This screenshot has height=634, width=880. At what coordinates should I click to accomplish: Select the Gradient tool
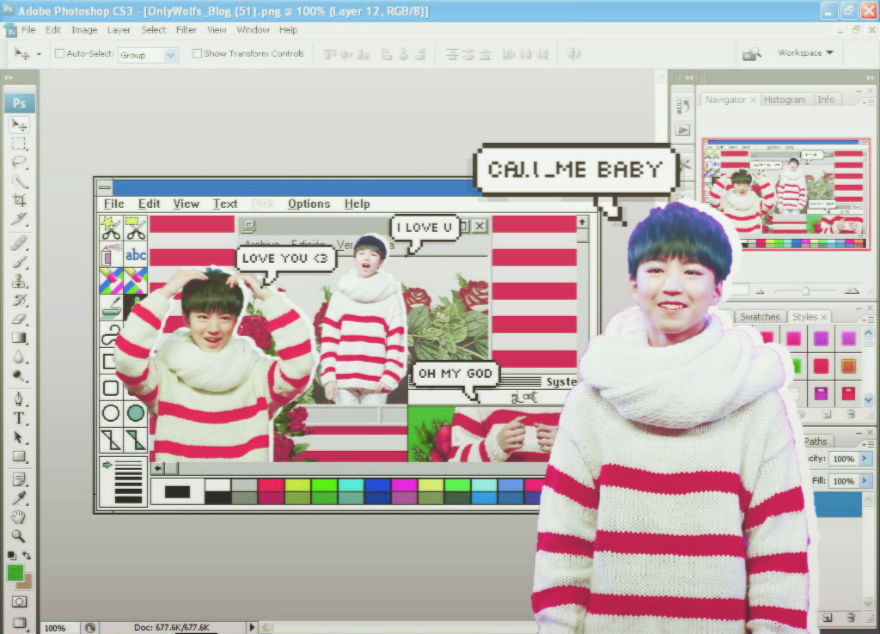coord(19,338)
